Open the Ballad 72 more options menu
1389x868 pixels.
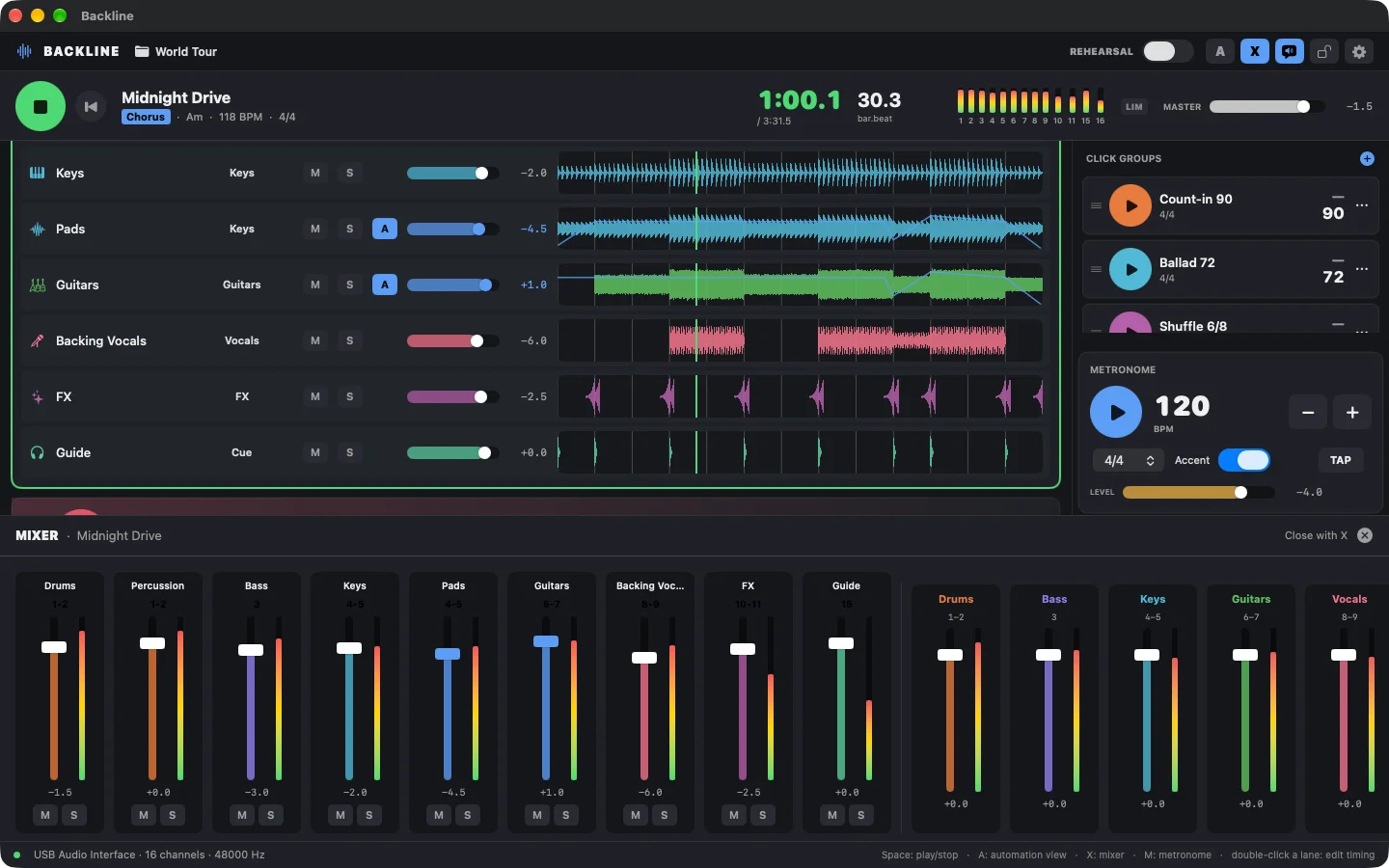click(x=1362, y=269)
